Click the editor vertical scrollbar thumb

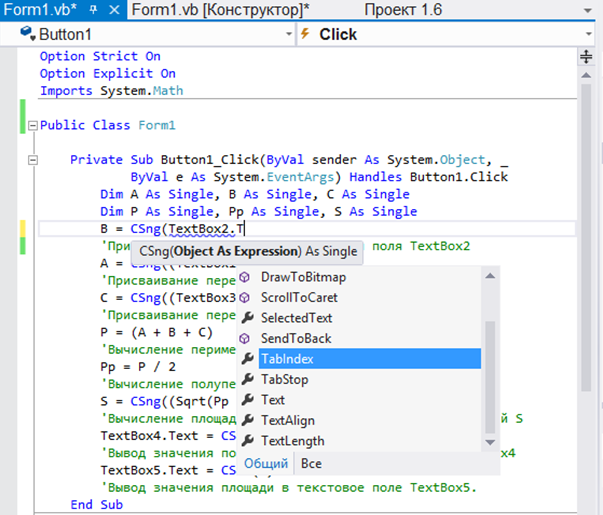pos(586,237)
